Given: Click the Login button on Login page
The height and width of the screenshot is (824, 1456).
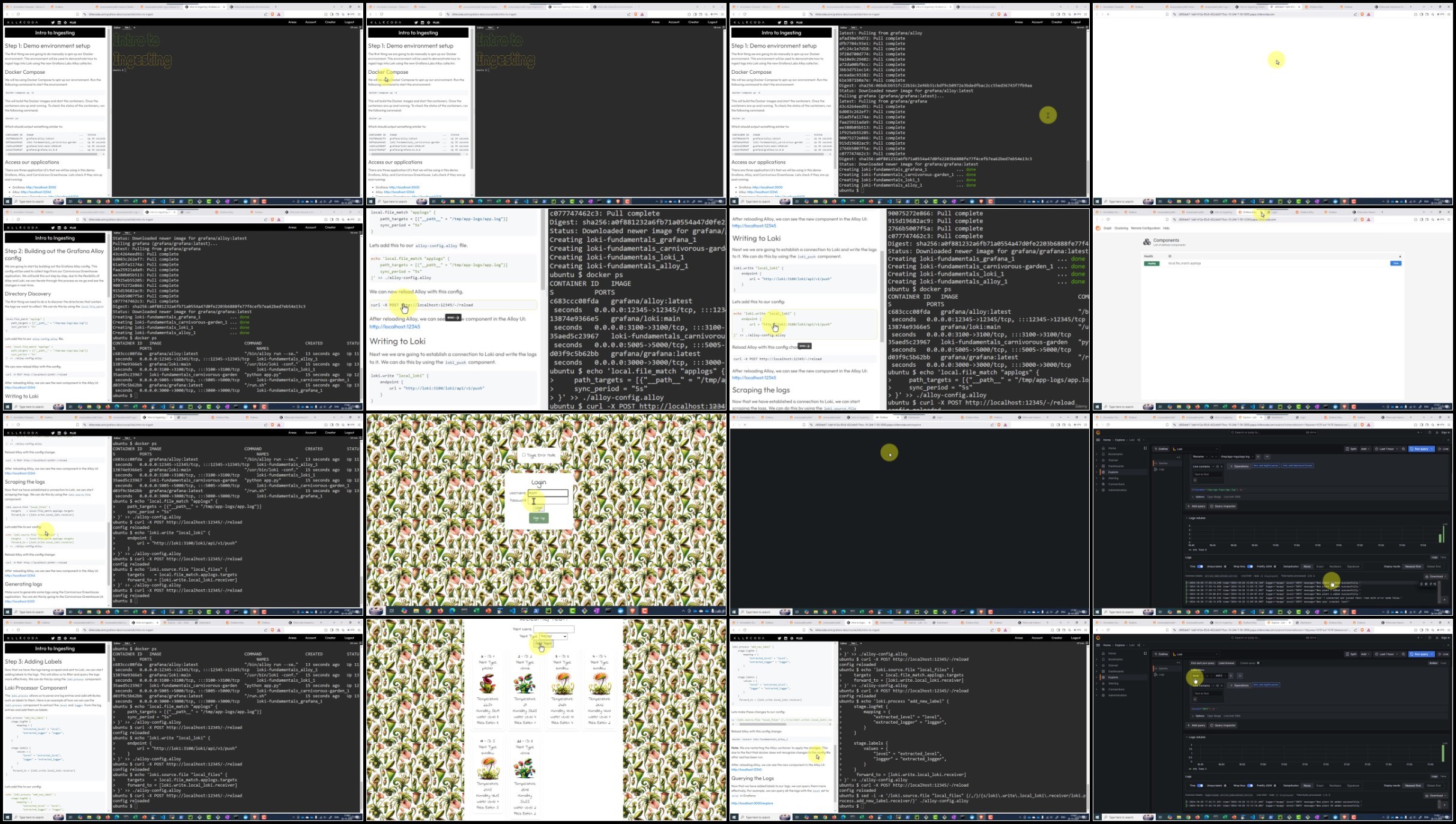Looking at the screenshot, I should pos(539,508).
